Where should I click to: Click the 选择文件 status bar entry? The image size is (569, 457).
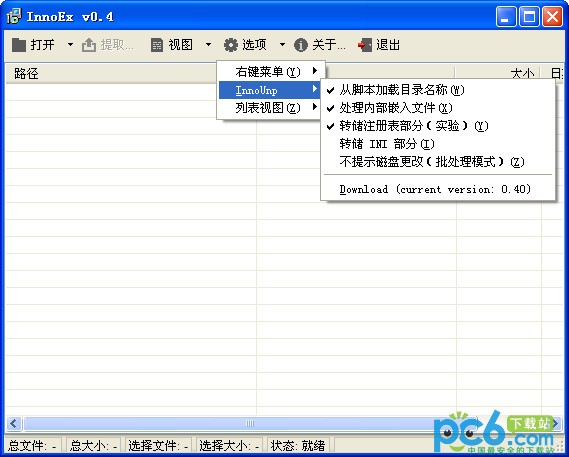click(x=158, y=445)
